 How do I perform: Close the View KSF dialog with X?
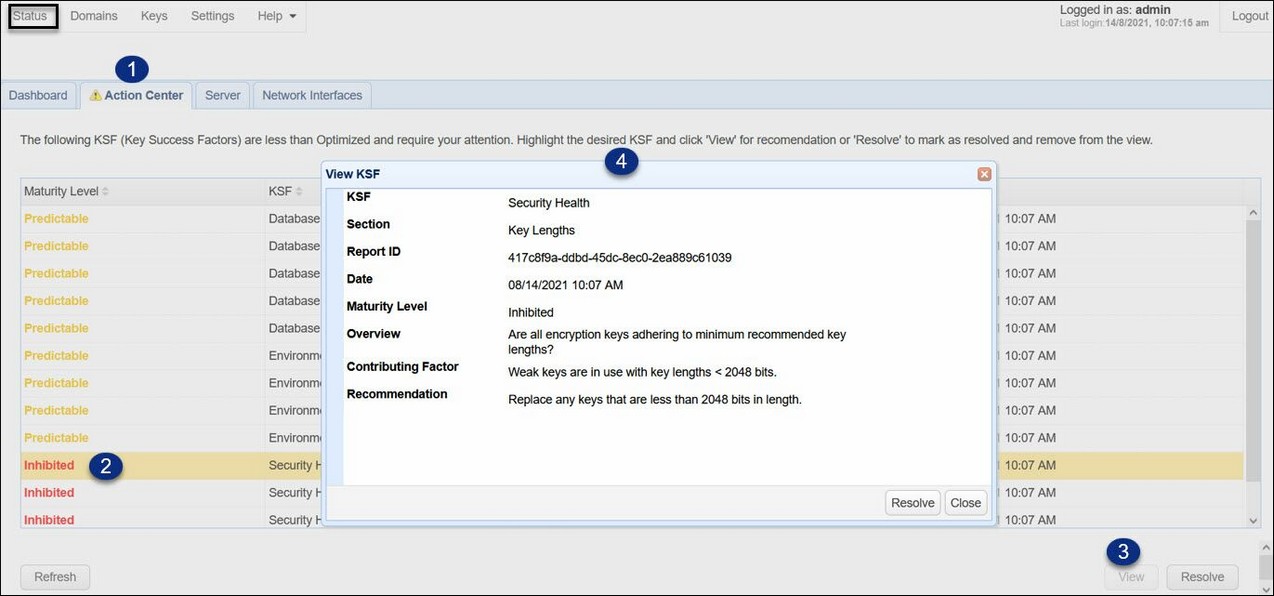click(x=984, y=174)
